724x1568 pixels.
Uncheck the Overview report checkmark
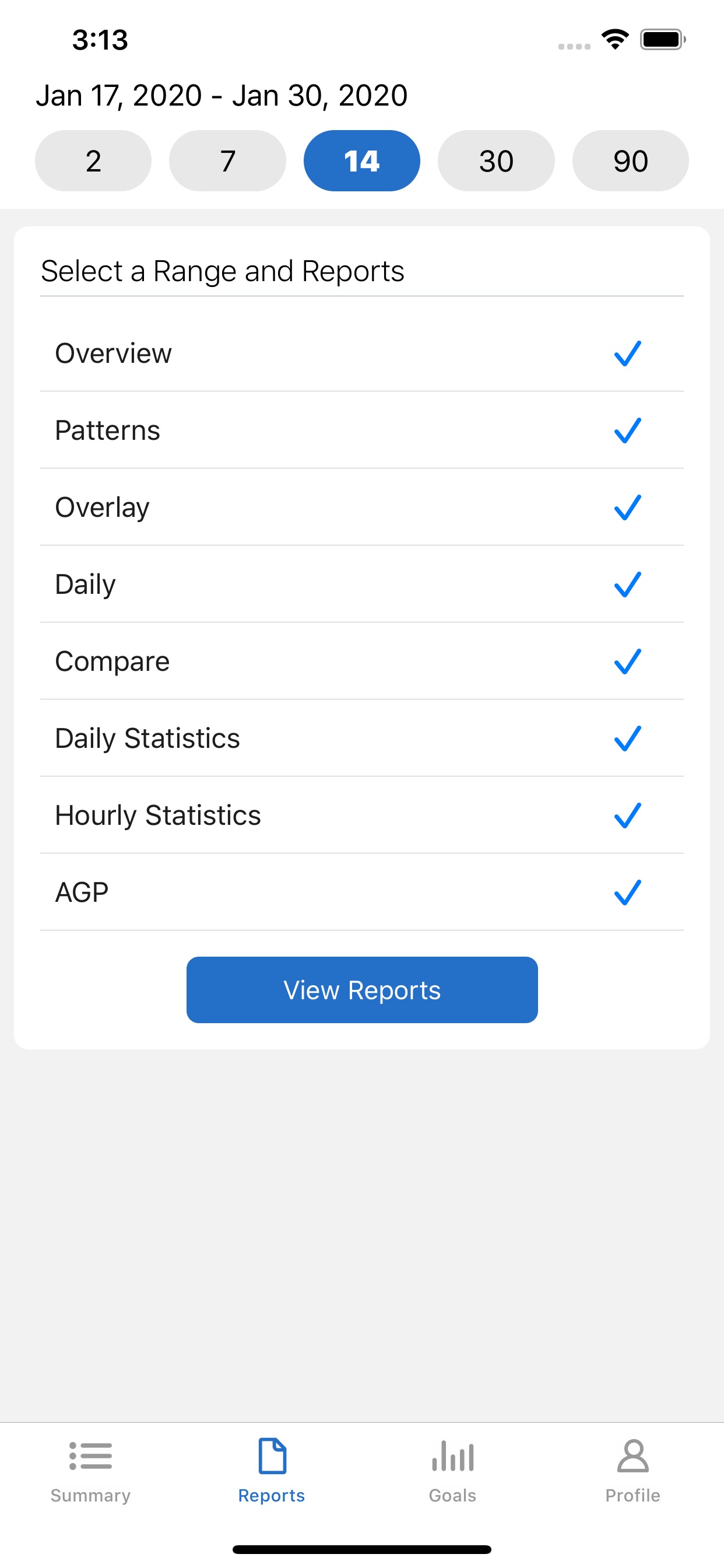(627, 353)
